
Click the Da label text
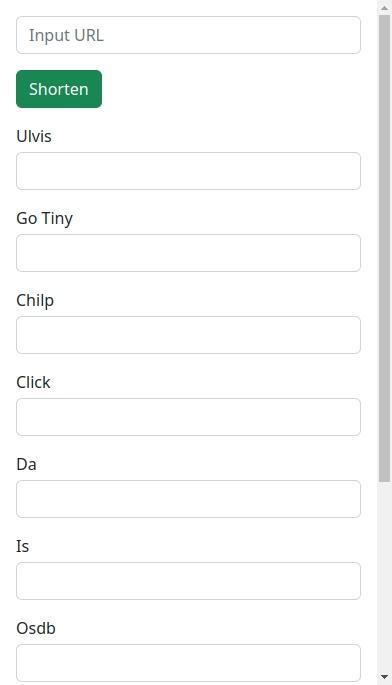point(26,464)
